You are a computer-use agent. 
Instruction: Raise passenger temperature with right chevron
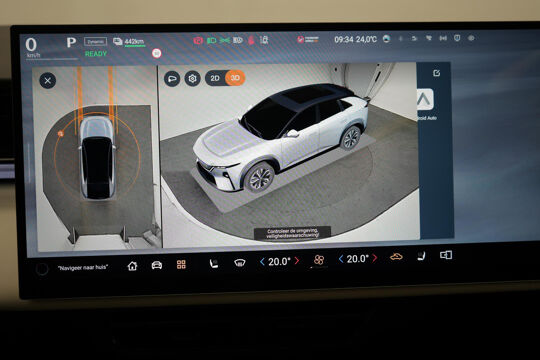(x=375, y=258)
